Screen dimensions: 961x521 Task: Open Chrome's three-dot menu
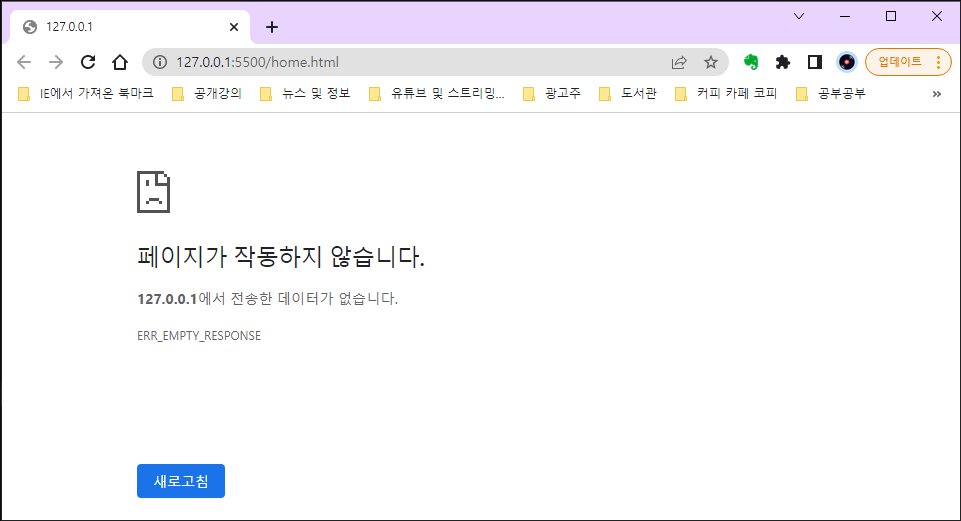tap(938, 62)
